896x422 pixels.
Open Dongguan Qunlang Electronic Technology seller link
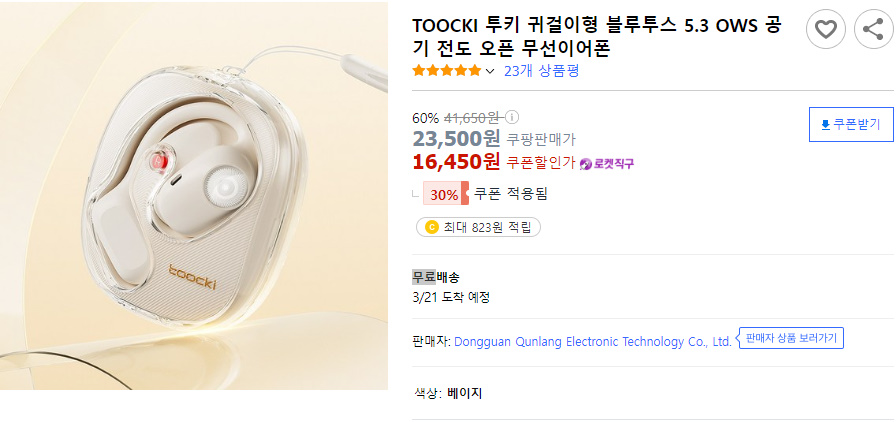click(593, 342)
